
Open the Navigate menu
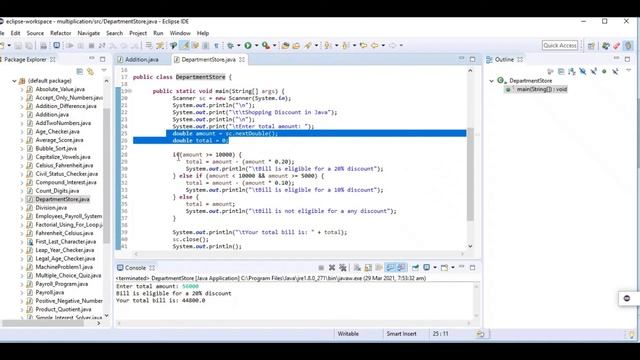tap(89, 33)
